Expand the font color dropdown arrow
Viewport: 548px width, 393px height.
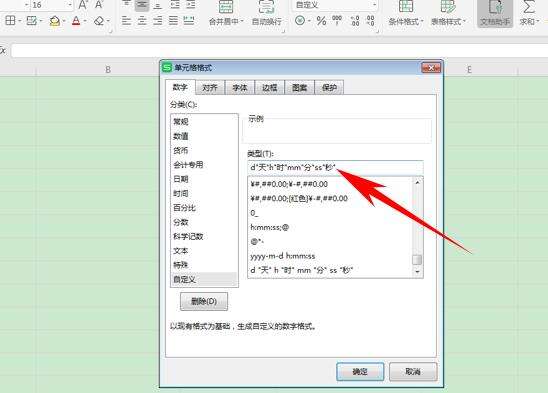(x=85, y=21)
